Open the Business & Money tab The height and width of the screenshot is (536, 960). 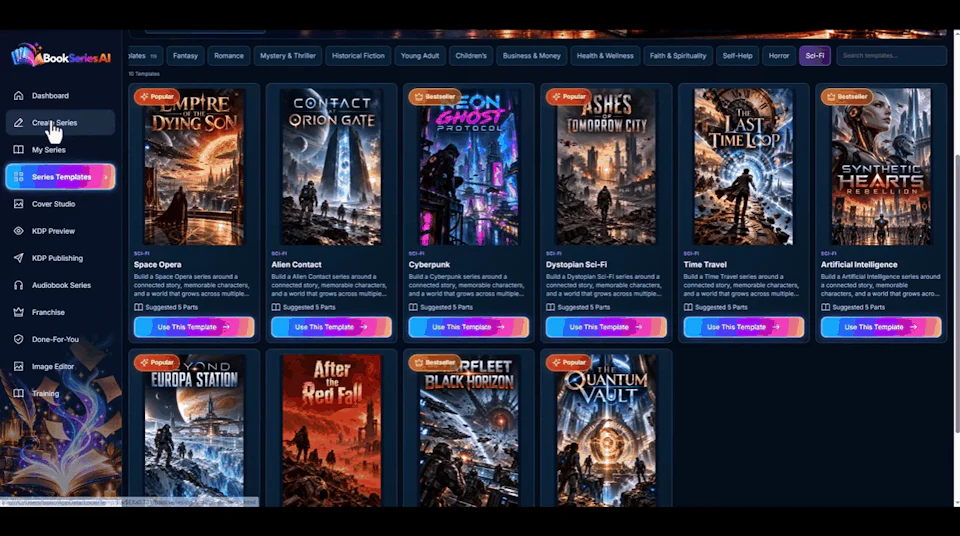pyautogui.click(x=531, y=56)
